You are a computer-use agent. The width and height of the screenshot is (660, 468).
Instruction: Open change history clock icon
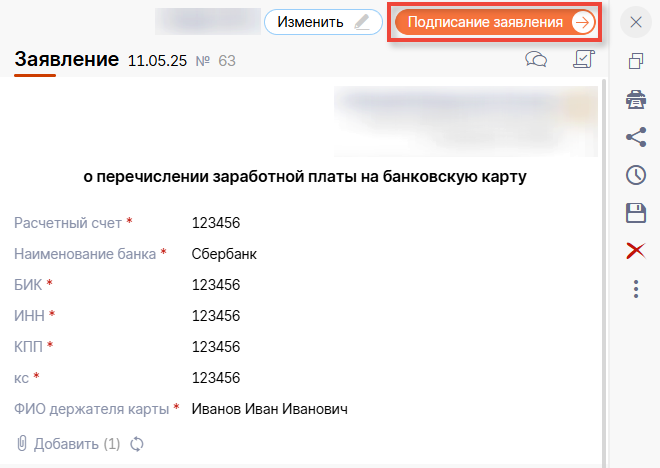635,175
